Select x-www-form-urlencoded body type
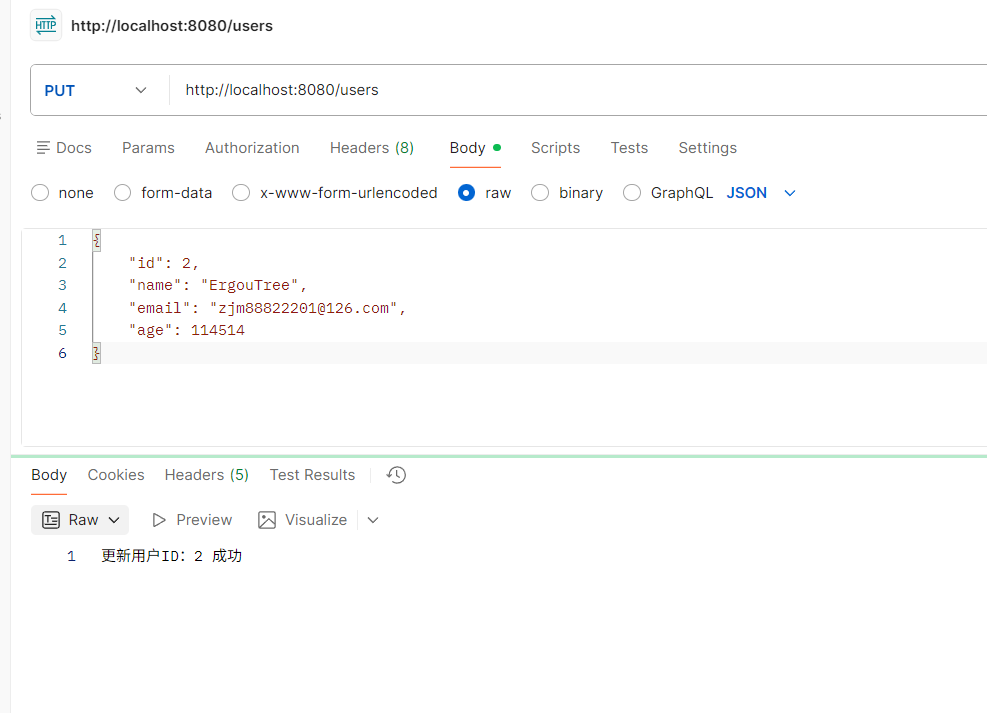Viewport: 987px width, 713px height. (241, 193)
